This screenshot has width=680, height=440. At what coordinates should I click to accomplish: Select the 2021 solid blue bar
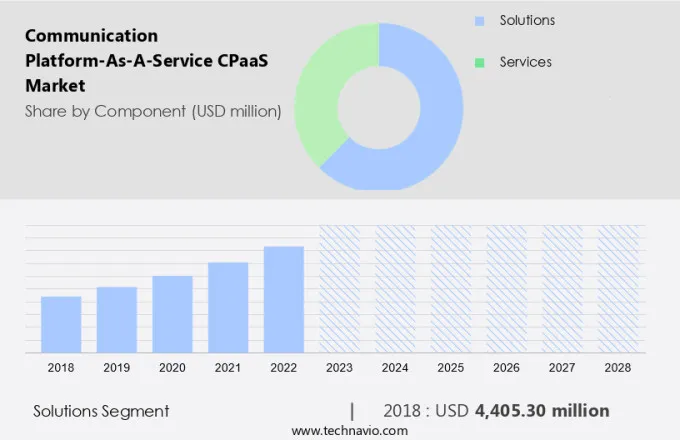[x=228, y=307]
